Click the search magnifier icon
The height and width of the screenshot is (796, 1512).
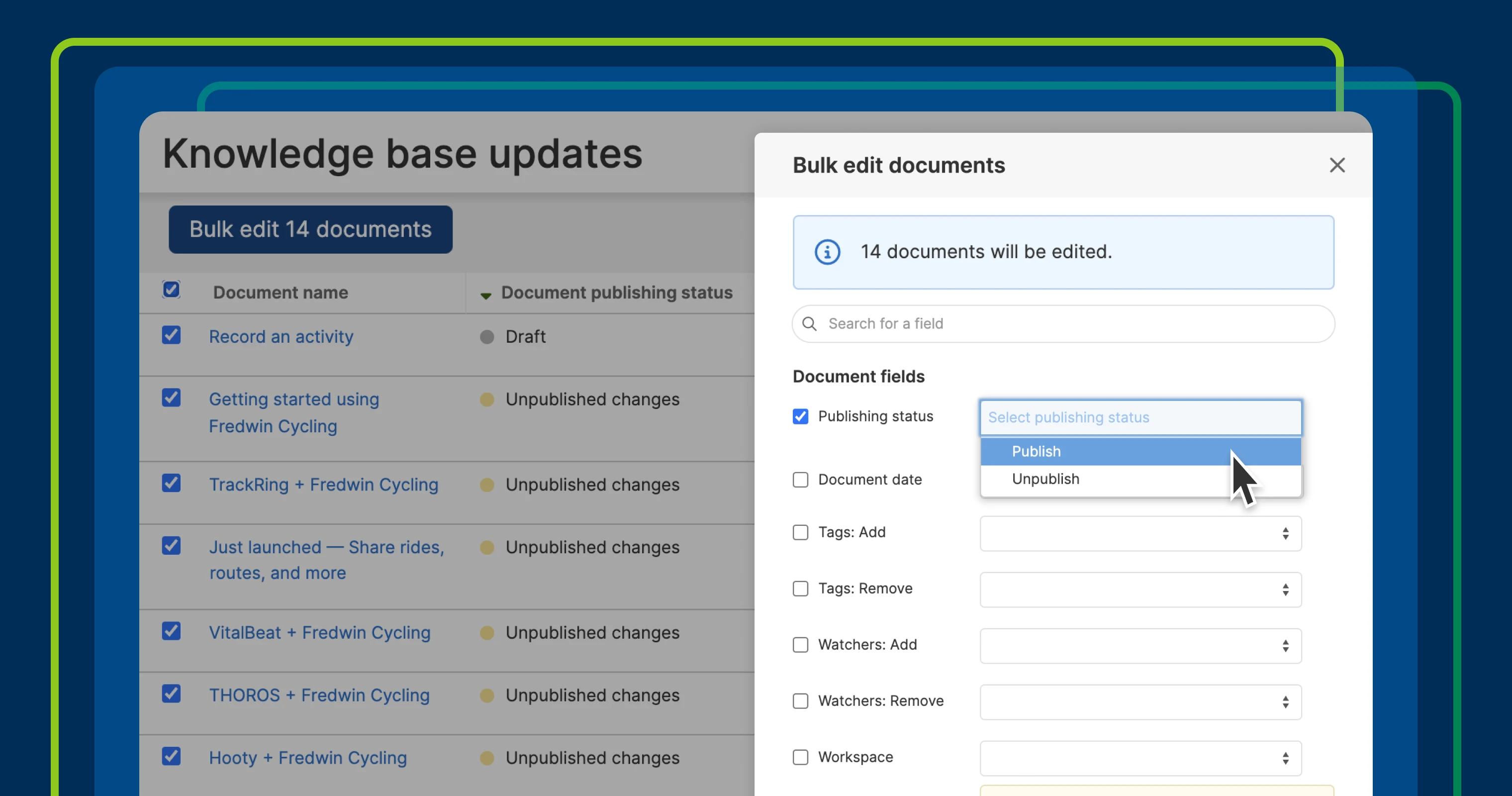click(x=809, y=324)
